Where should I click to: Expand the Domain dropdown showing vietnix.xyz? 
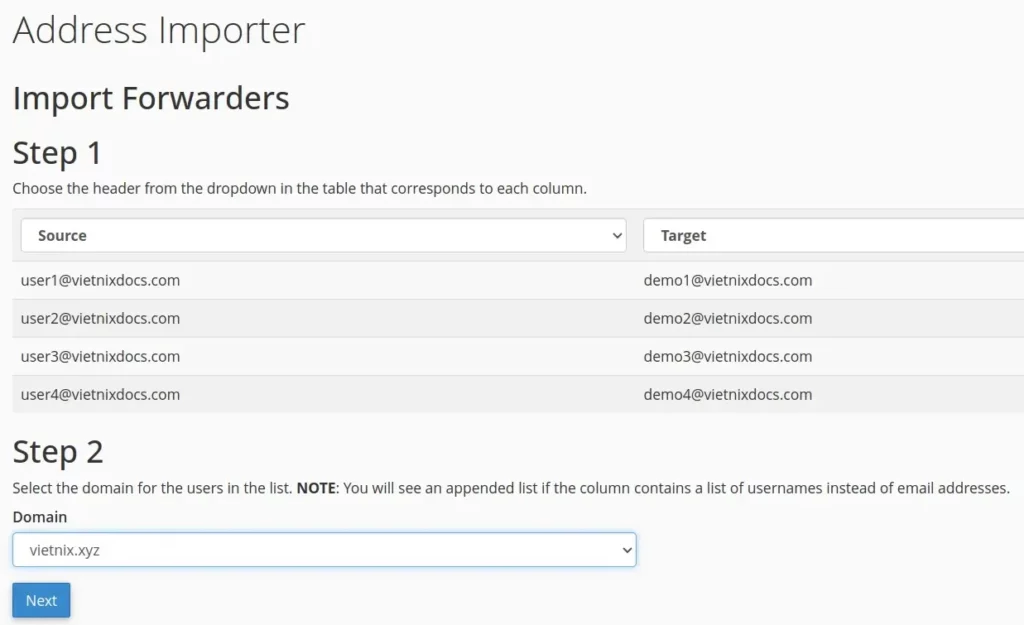(x=324, y=550)
